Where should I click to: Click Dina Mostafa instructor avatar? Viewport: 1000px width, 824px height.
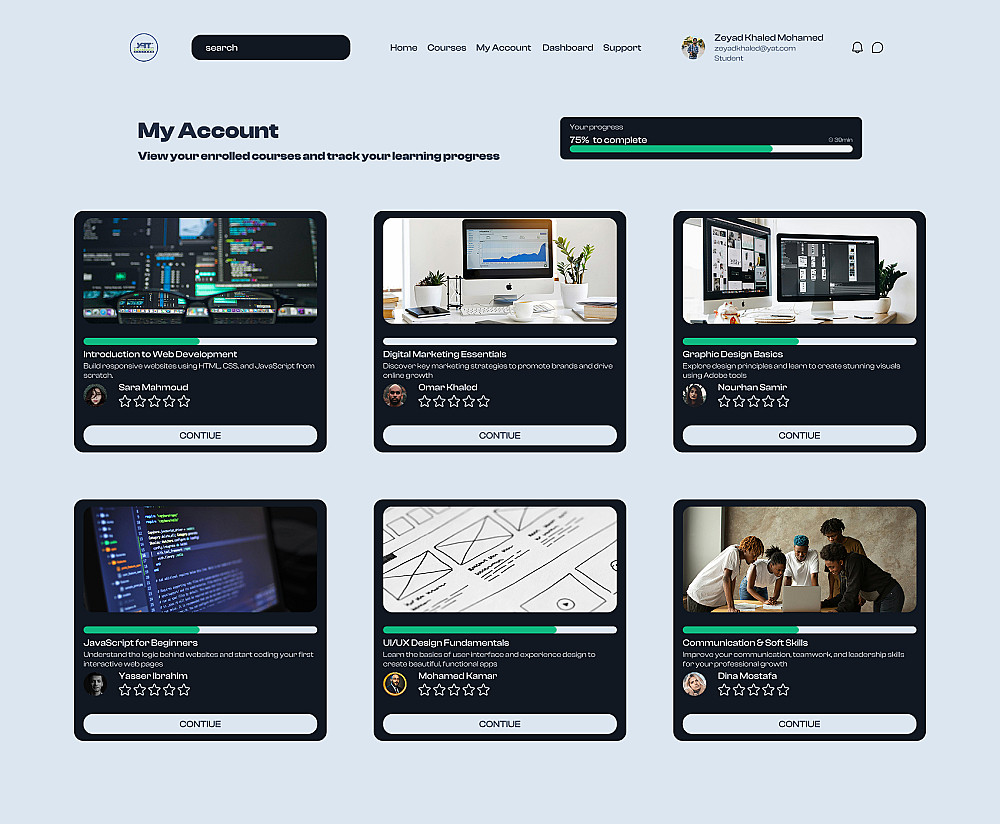point(695,684)
